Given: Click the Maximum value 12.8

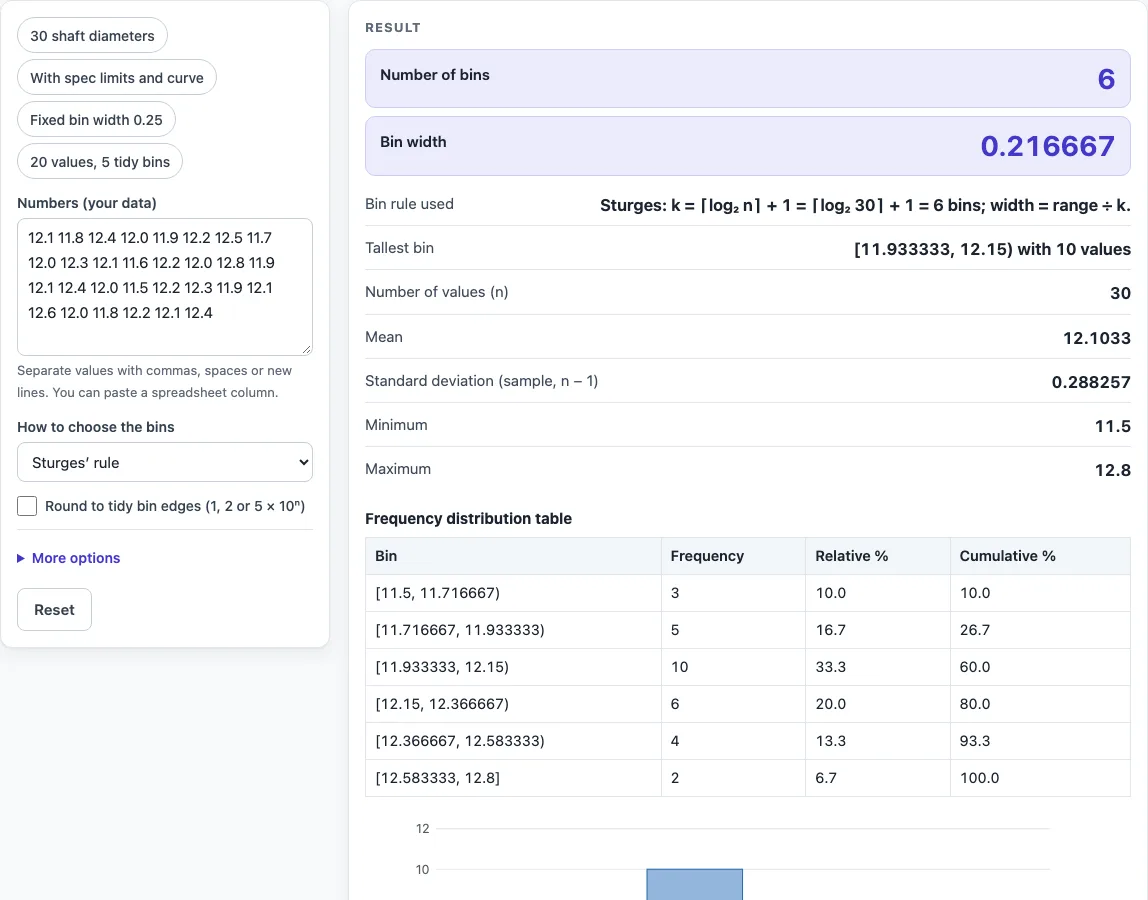Looking at the screenshot, I should click(1113, 469).
